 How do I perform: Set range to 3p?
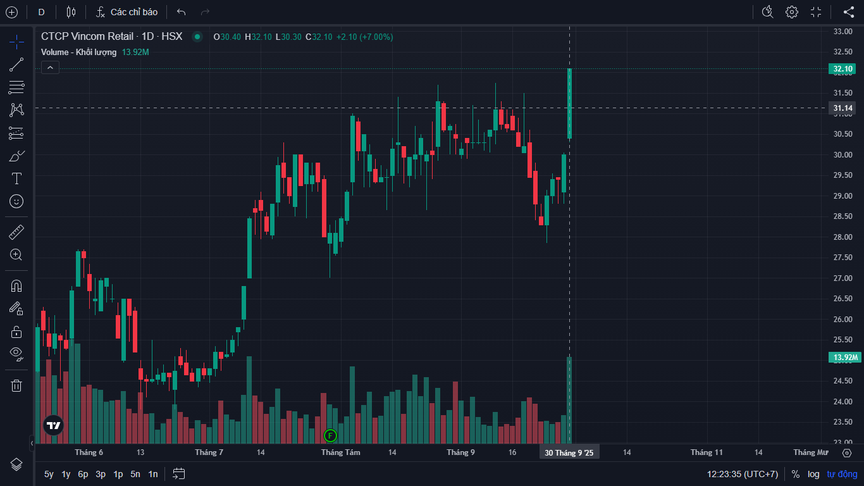(x=101, y=474)
